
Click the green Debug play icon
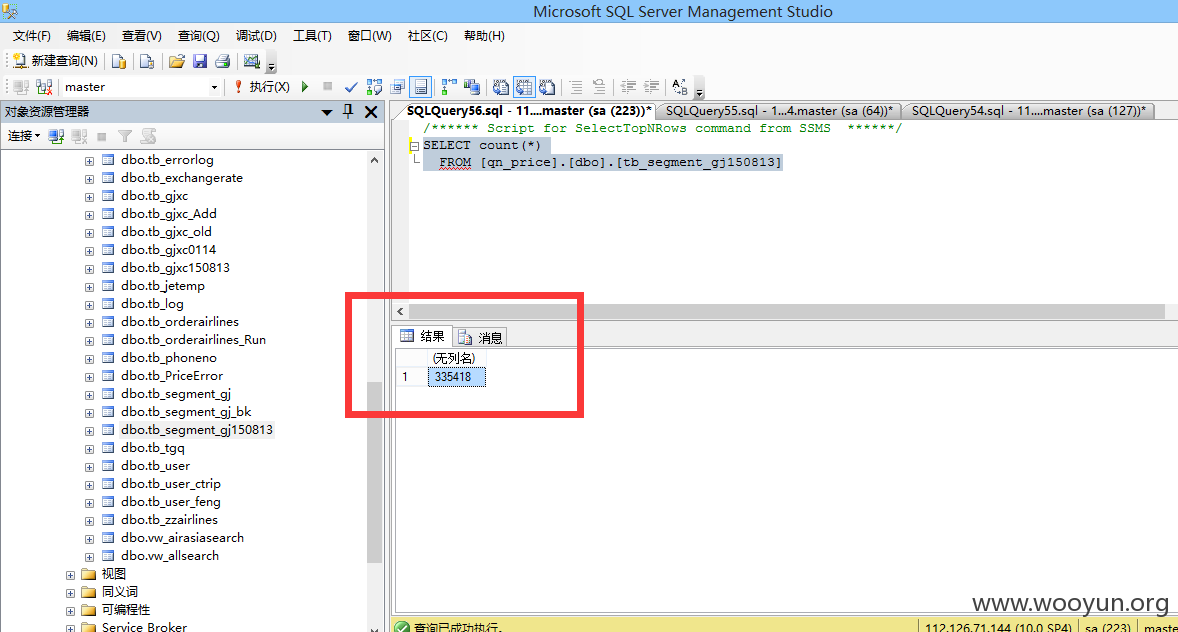coord(305,87)
